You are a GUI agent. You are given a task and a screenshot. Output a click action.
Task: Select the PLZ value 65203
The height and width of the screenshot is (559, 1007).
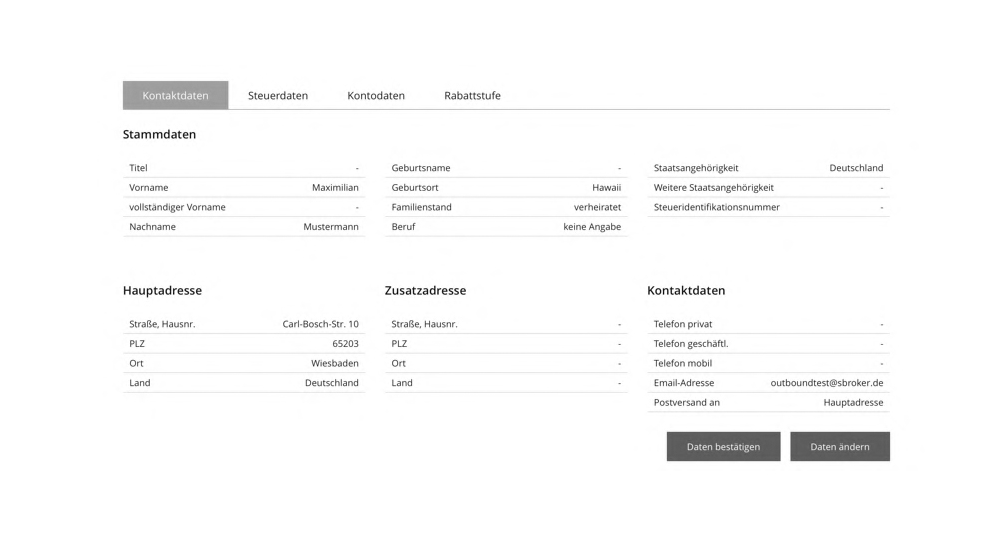click(x=346, y=344)
